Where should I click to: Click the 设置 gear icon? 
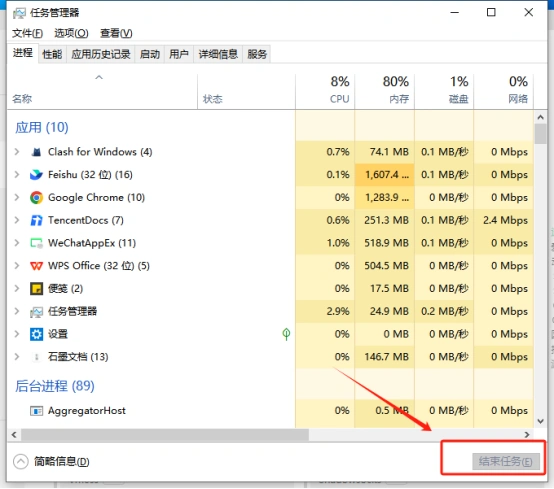(x=36, y=334)
